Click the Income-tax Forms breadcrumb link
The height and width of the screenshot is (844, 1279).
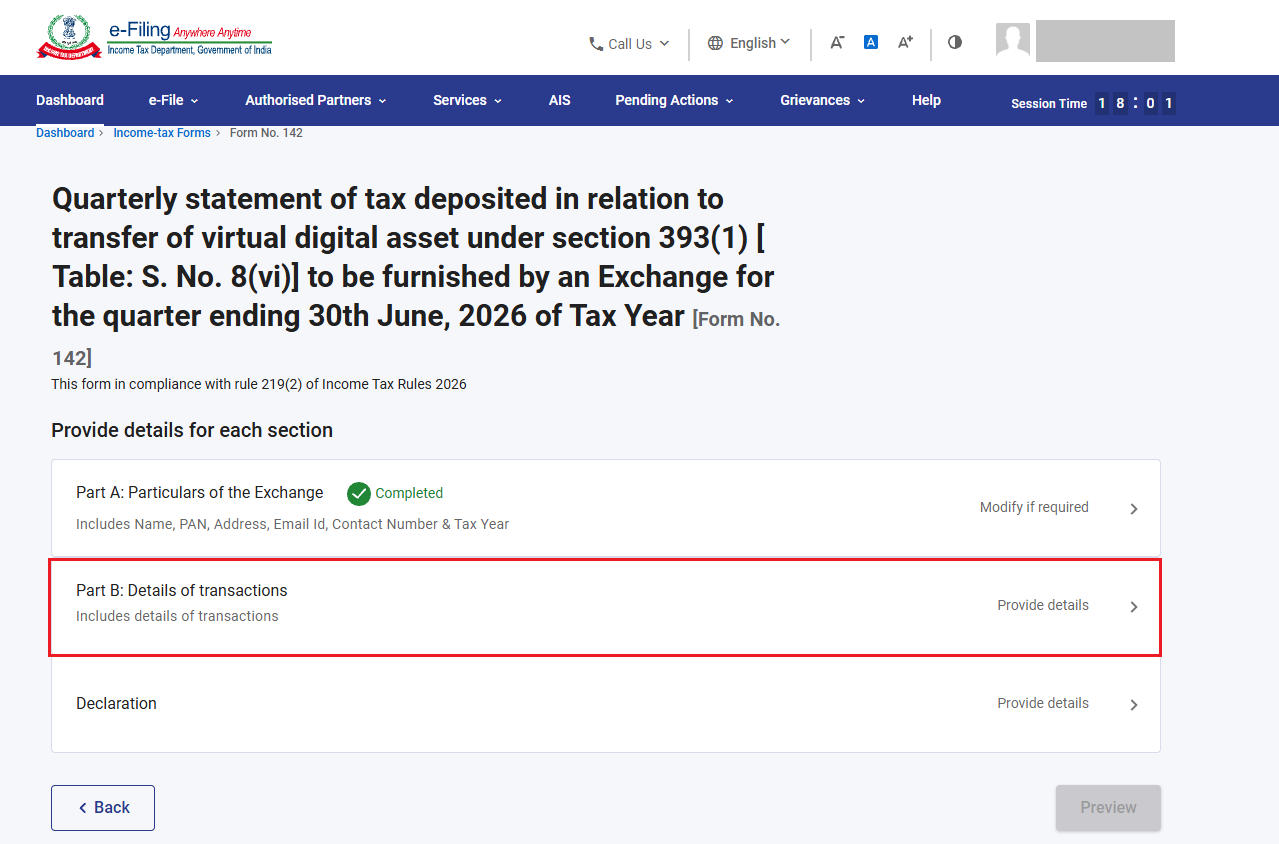coord(162,133)
